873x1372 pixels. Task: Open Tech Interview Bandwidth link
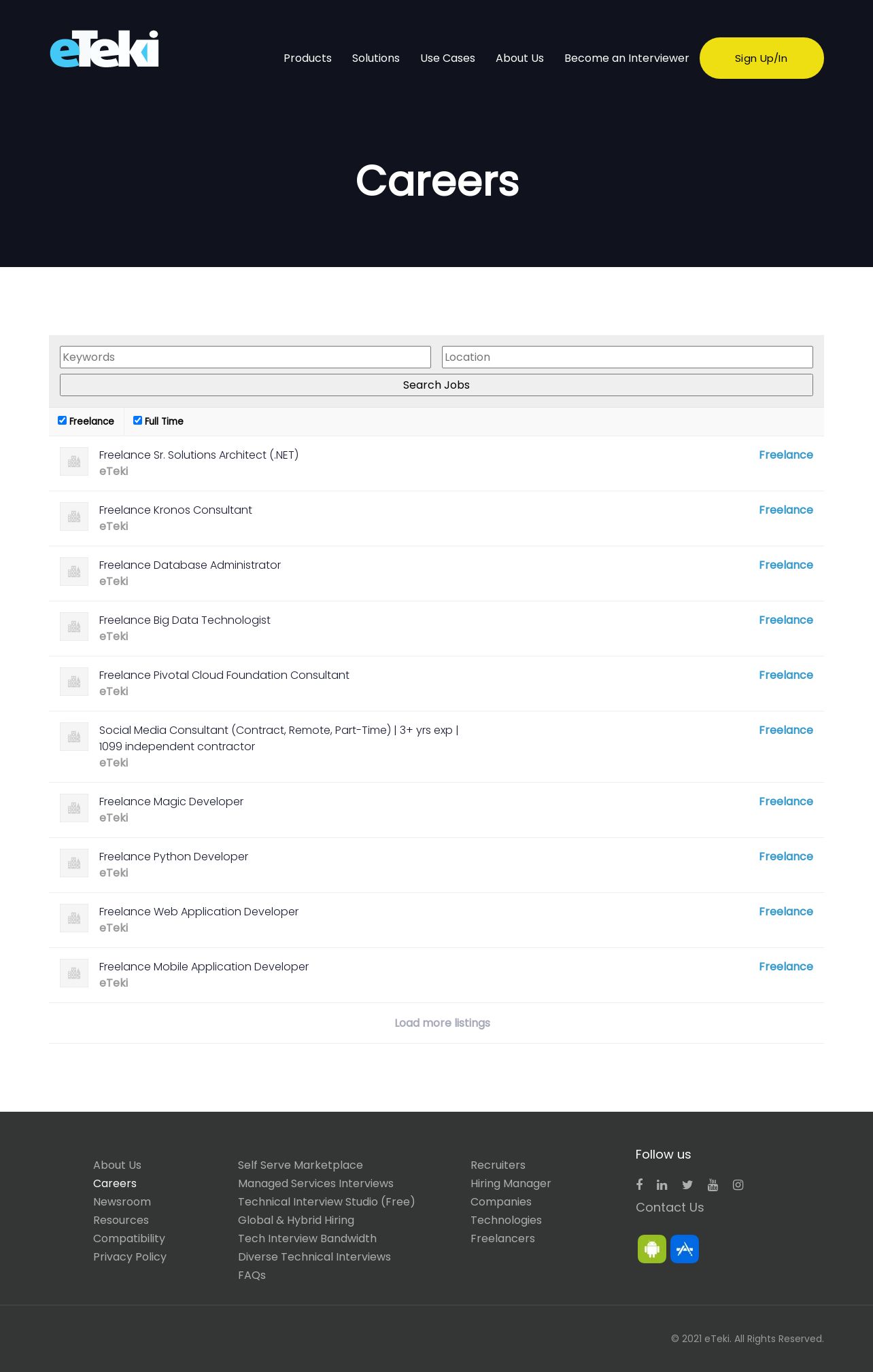coord(307,1238)
